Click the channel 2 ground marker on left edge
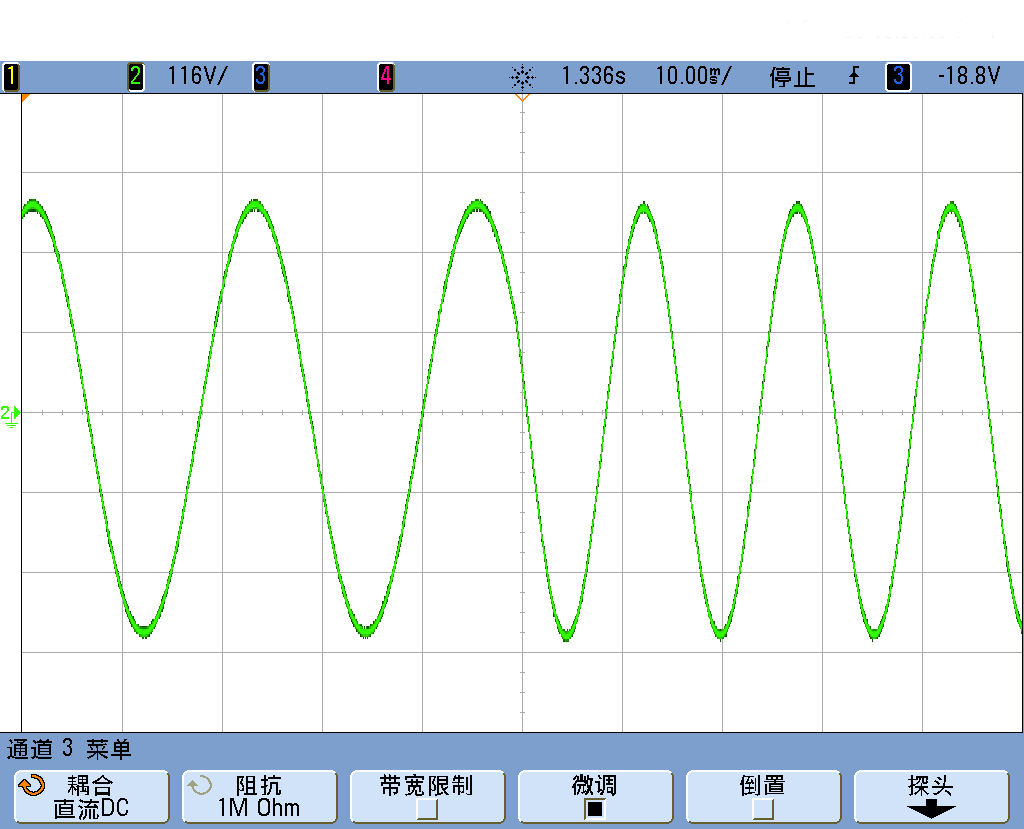 tap(10, 410)
